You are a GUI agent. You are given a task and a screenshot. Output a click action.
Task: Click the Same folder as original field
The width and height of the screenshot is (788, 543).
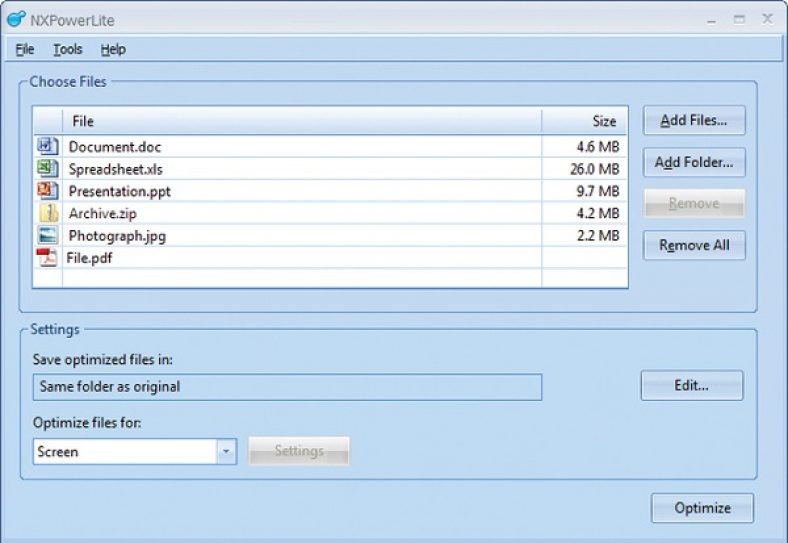click(287, 387)
